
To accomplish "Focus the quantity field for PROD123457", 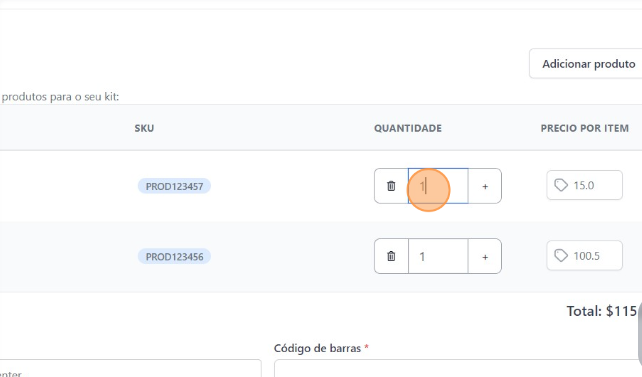I will pyautogui.click(x=438, y=186).
